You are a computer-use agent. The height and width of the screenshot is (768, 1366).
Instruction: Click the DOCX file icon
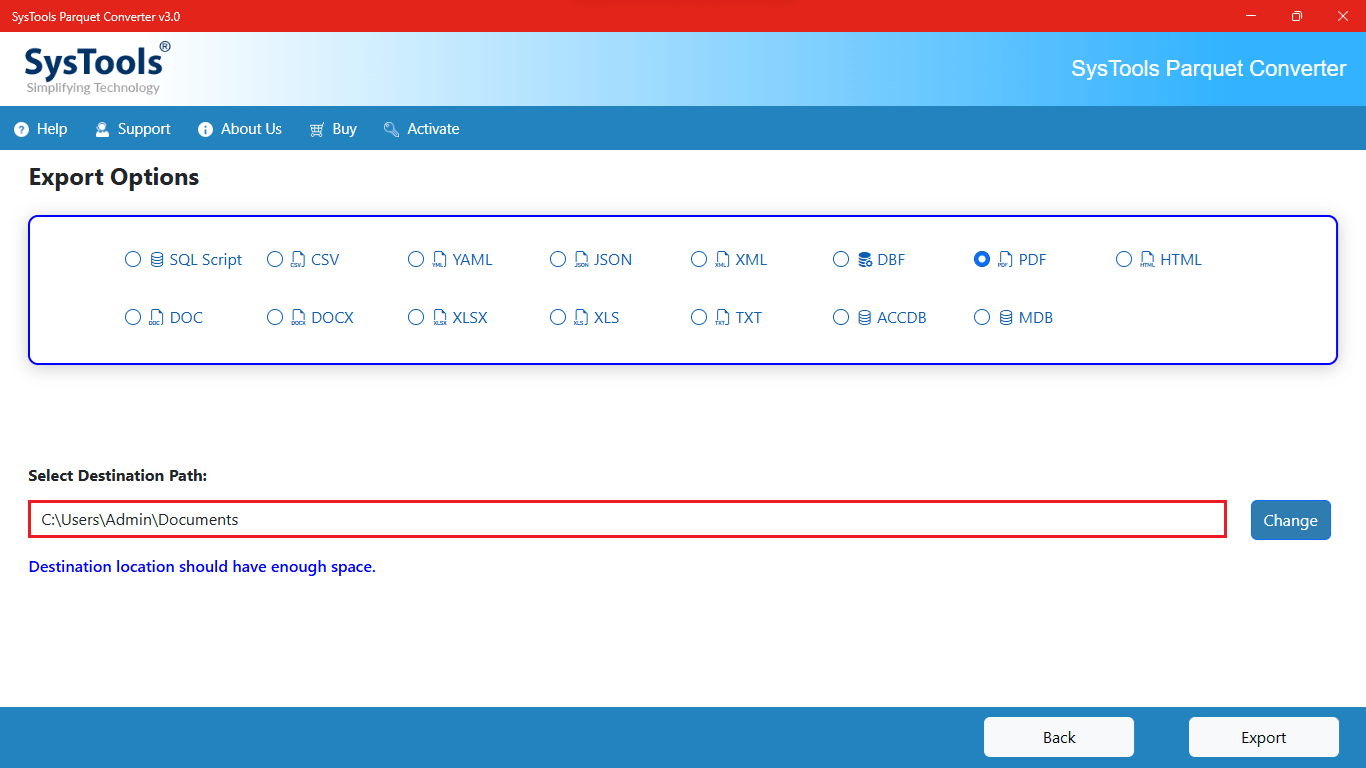coord(298,318)
